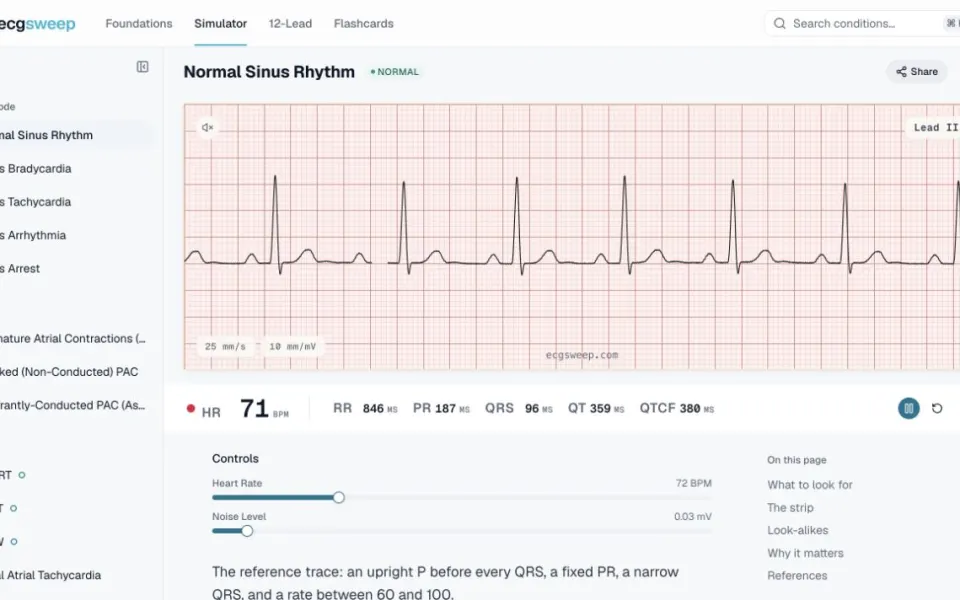Go to the Flashcards tab
Viewport: 960px width, 600px height.
pos(364,24)
